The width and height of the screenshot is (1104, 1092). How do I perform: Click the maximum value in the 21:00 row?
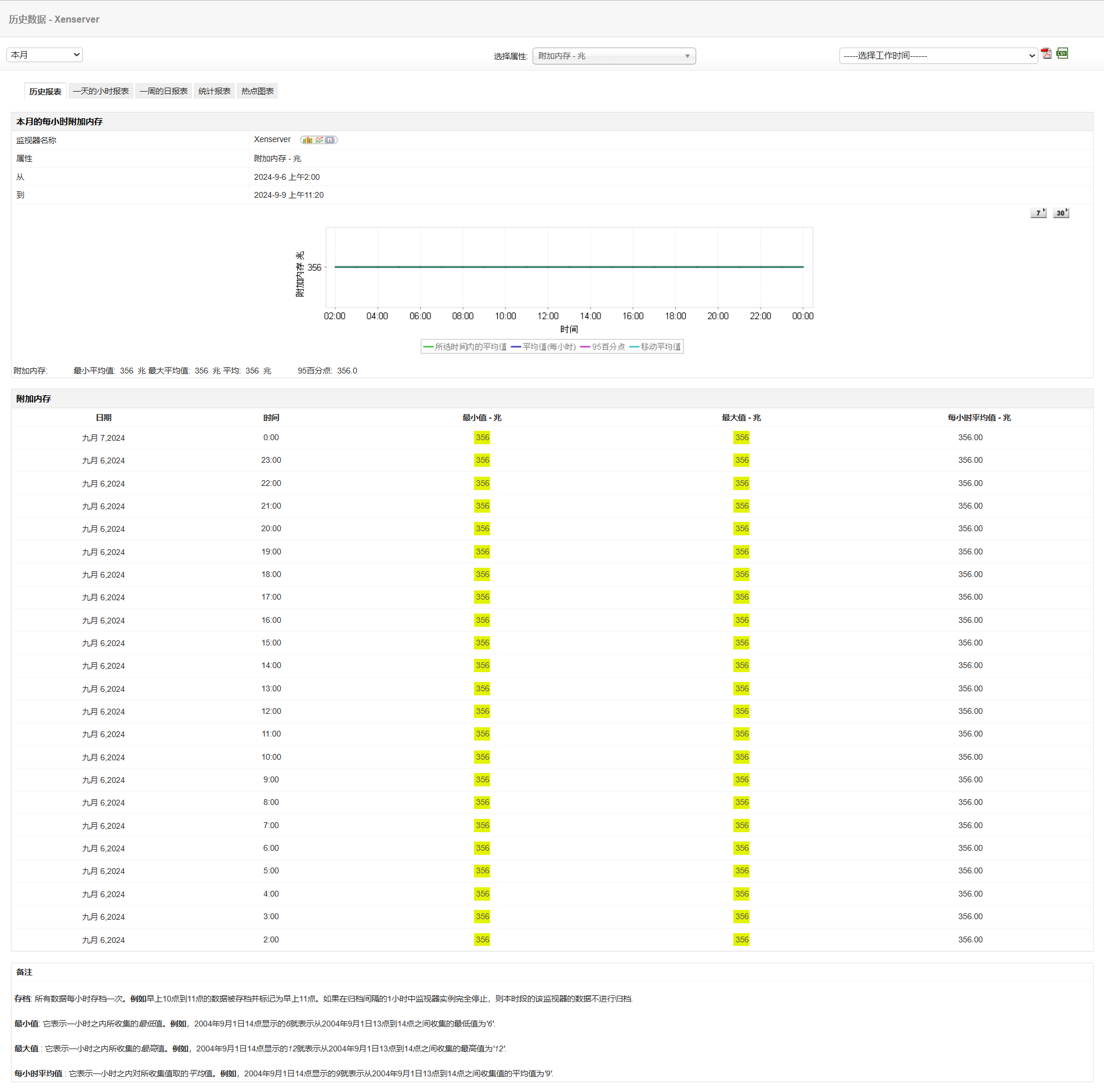point(741,506)
